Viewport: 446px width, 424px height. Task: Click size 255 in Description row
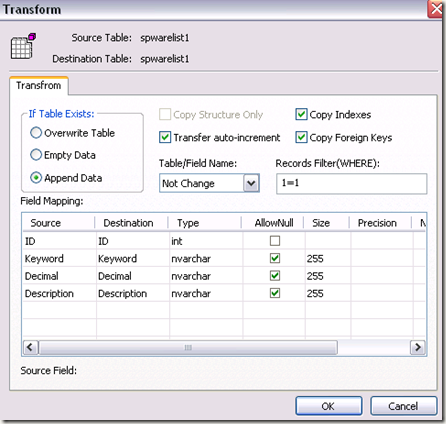(328, 293)
